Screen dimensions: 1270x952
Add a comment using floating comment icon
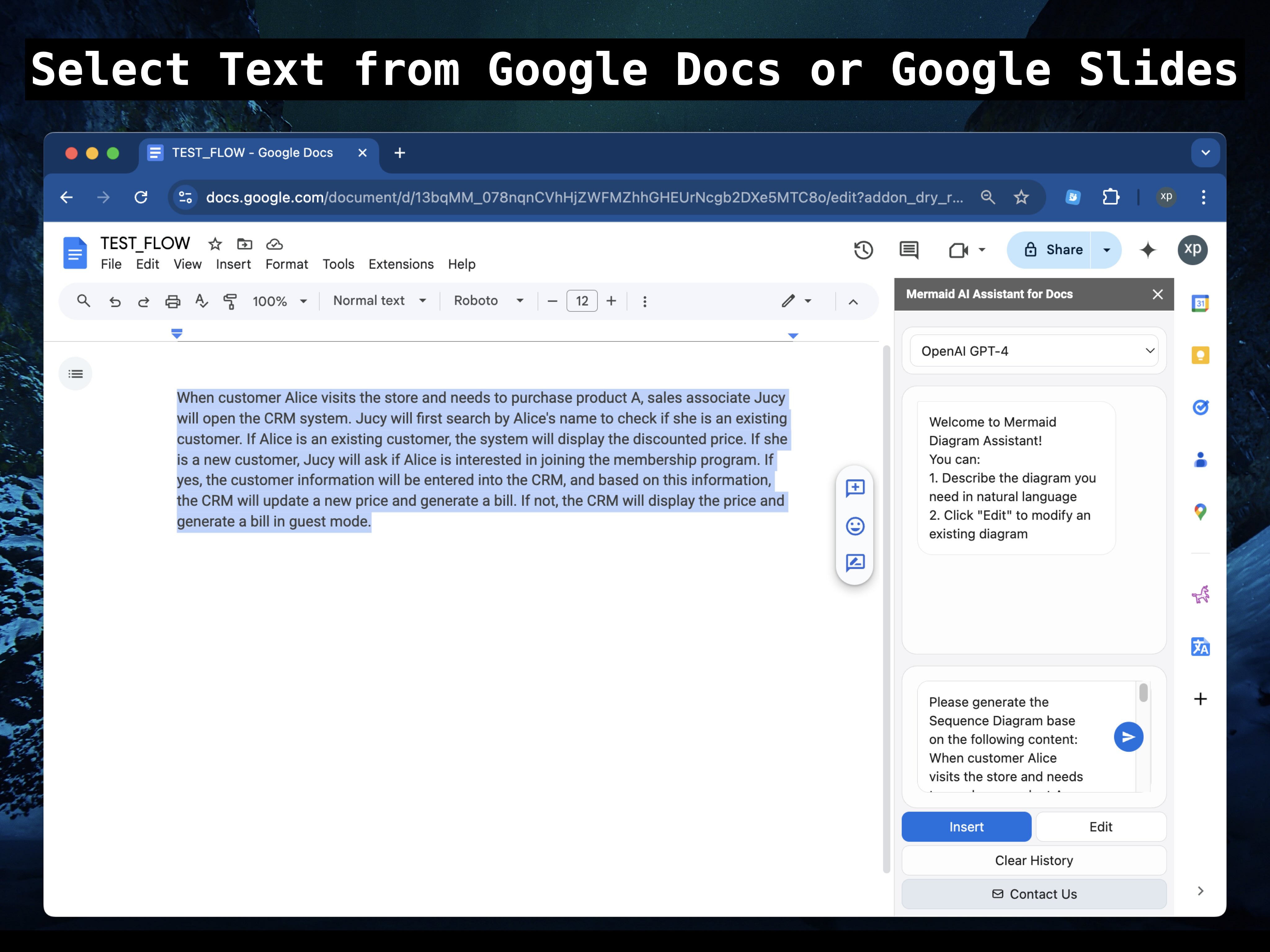pos(855,488)
